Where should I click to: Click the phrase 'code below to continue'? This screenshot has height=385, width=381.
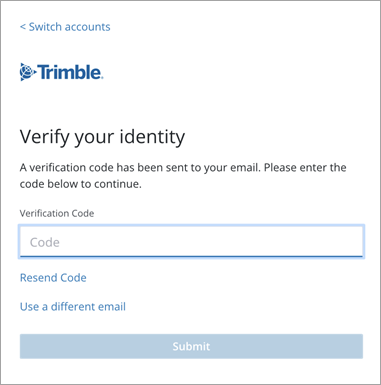click(x=80, y=184)
